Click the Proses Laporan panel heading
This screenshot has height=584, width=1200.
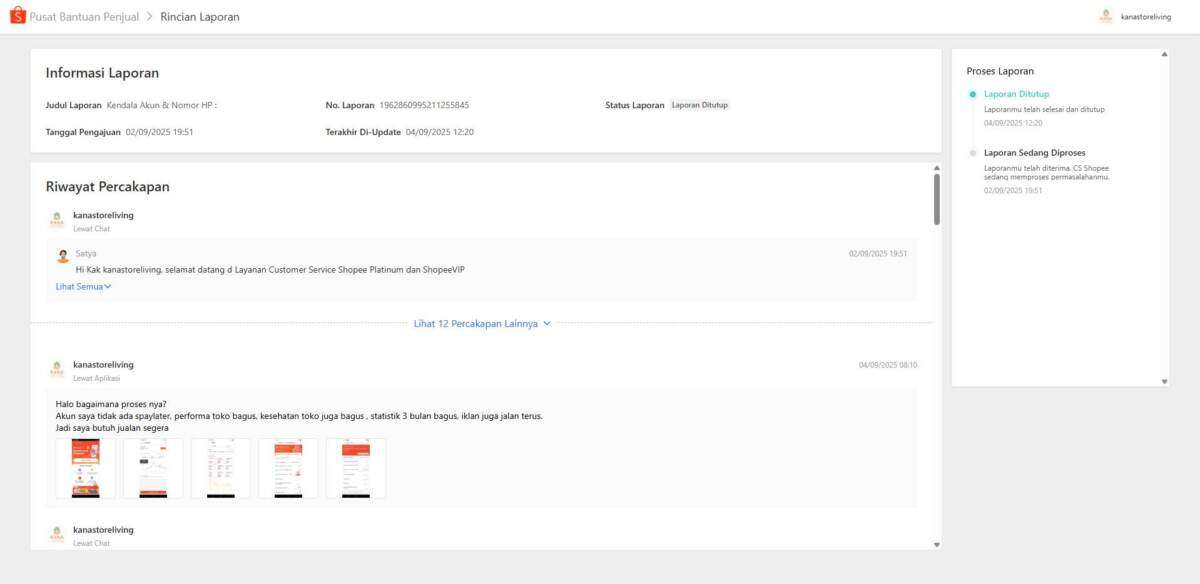coord(1000,71)
